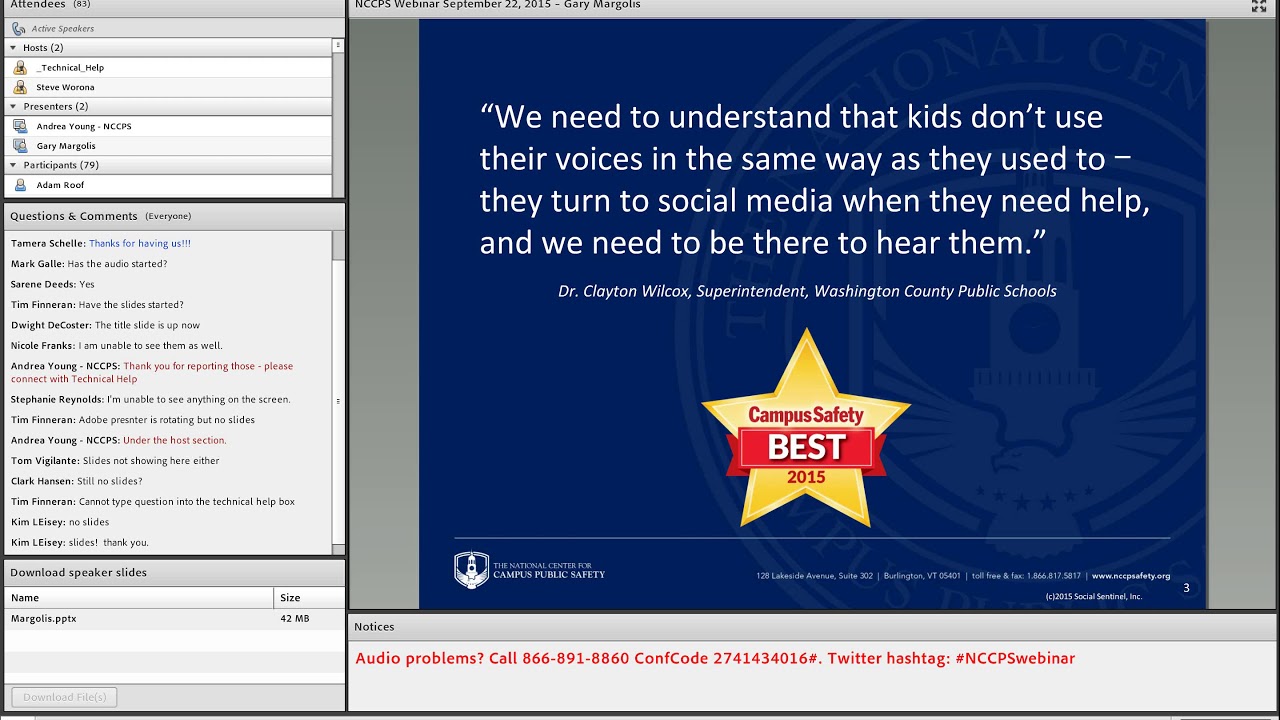Click the host icon beside _Technical_Help
1280x720 pixels.
pos(20,67)
